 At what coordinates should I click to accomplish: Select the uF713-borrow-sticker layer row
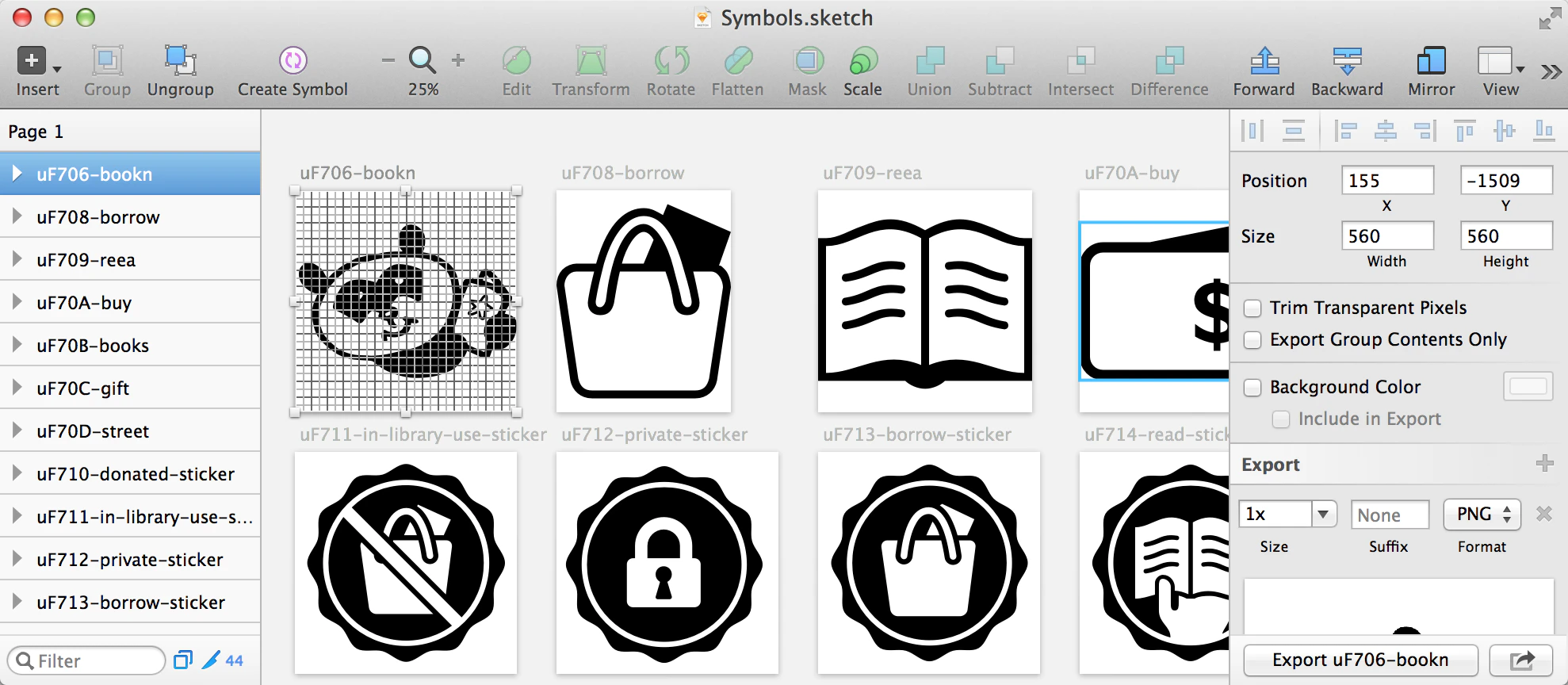[x=130, y=602]
